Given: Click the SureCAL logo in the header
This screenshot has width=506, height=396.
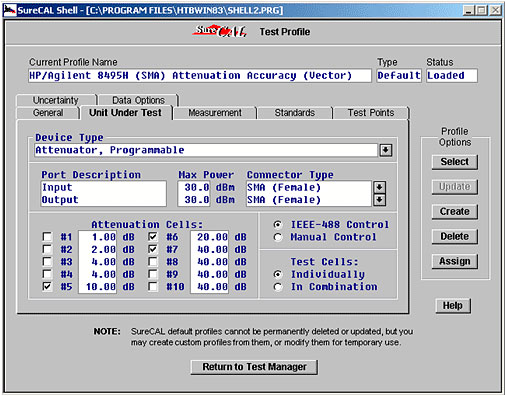Looking at the screenshot, I should coord(219,31).
